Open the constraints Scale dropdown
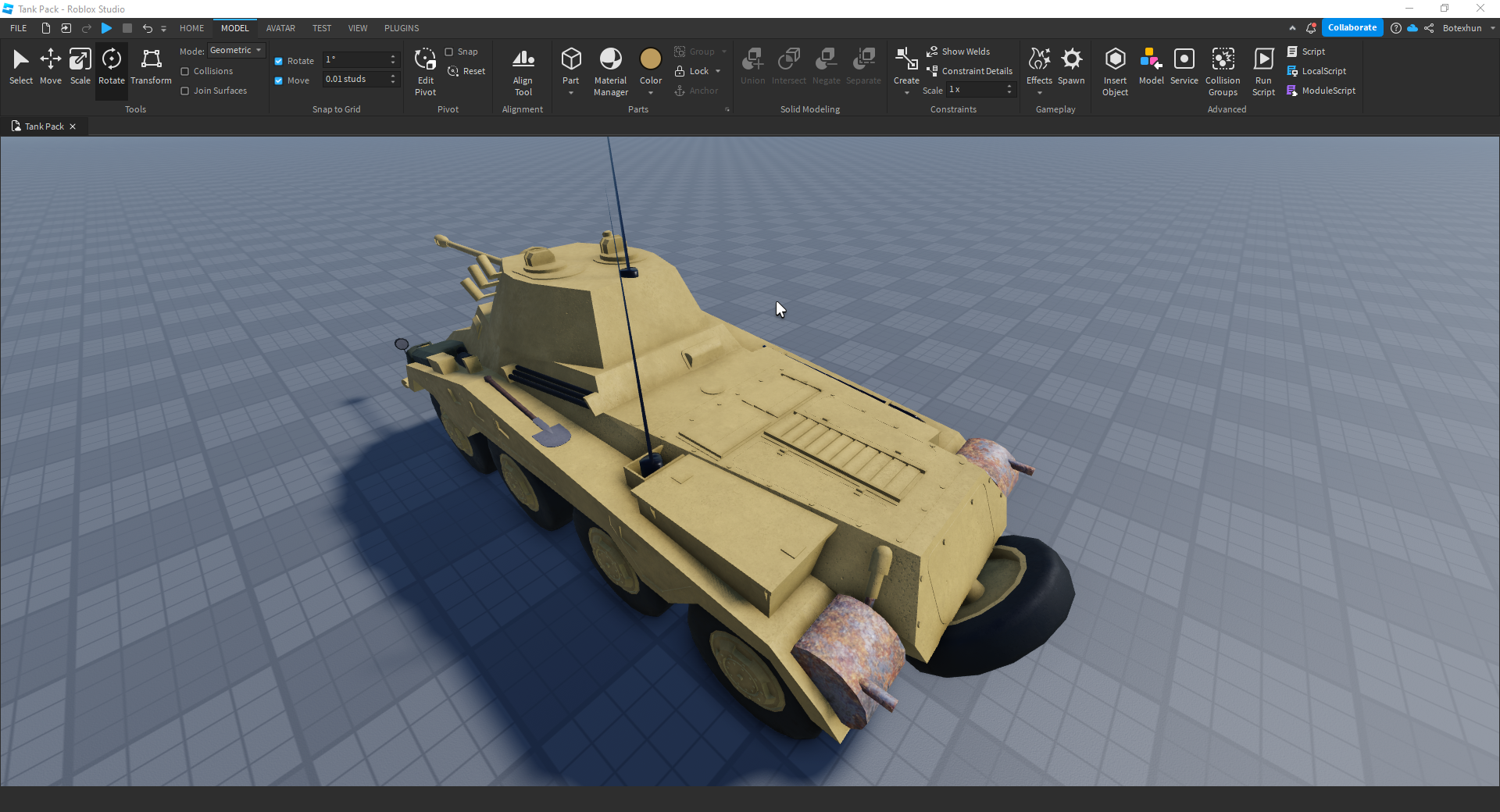Image resolution: width=1500 pixels, height=812 pixels. pyautogui.click(x=1010, y=89)
